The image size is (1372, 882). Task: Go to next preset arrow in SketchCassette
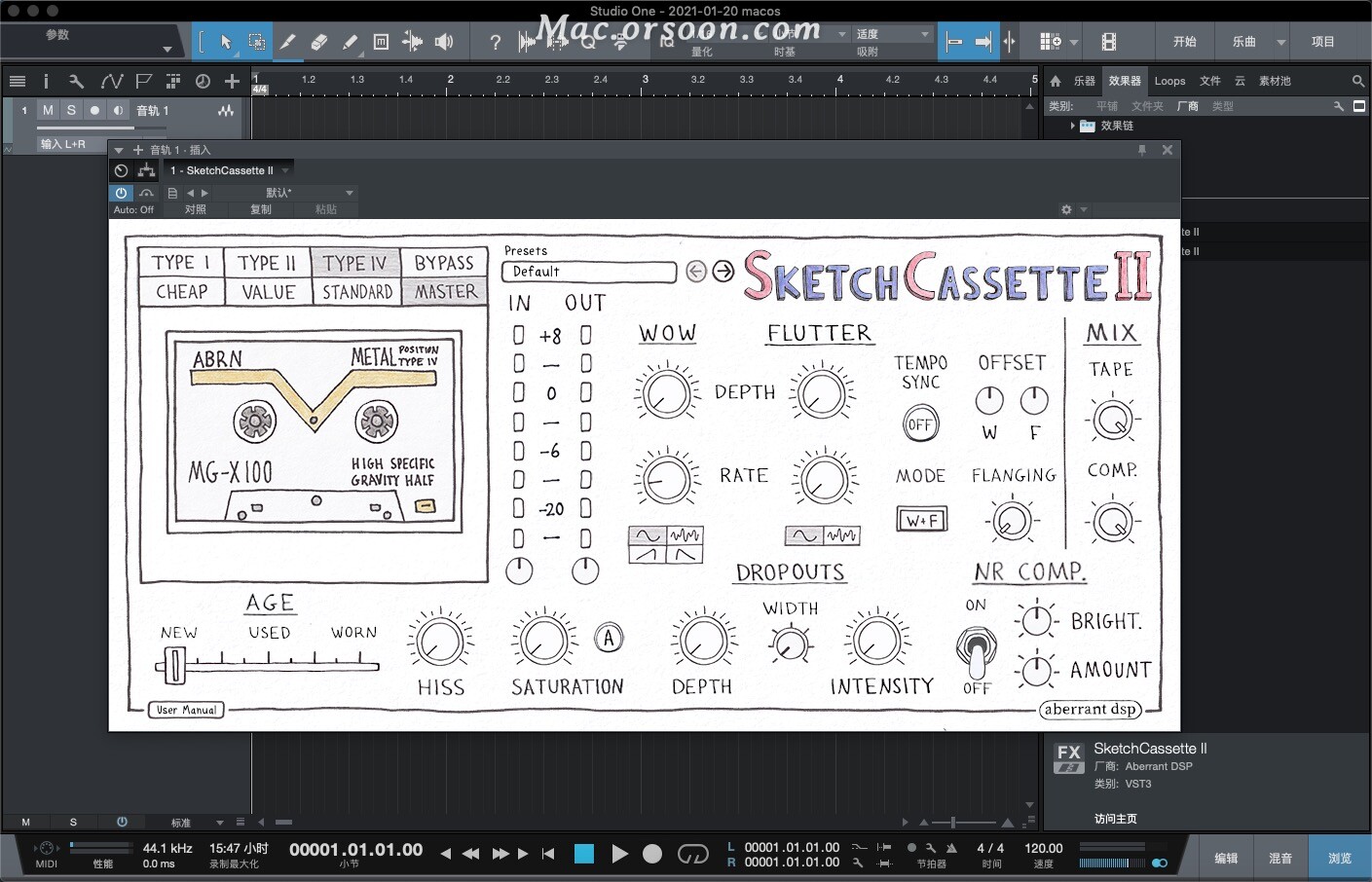[723, 272]
